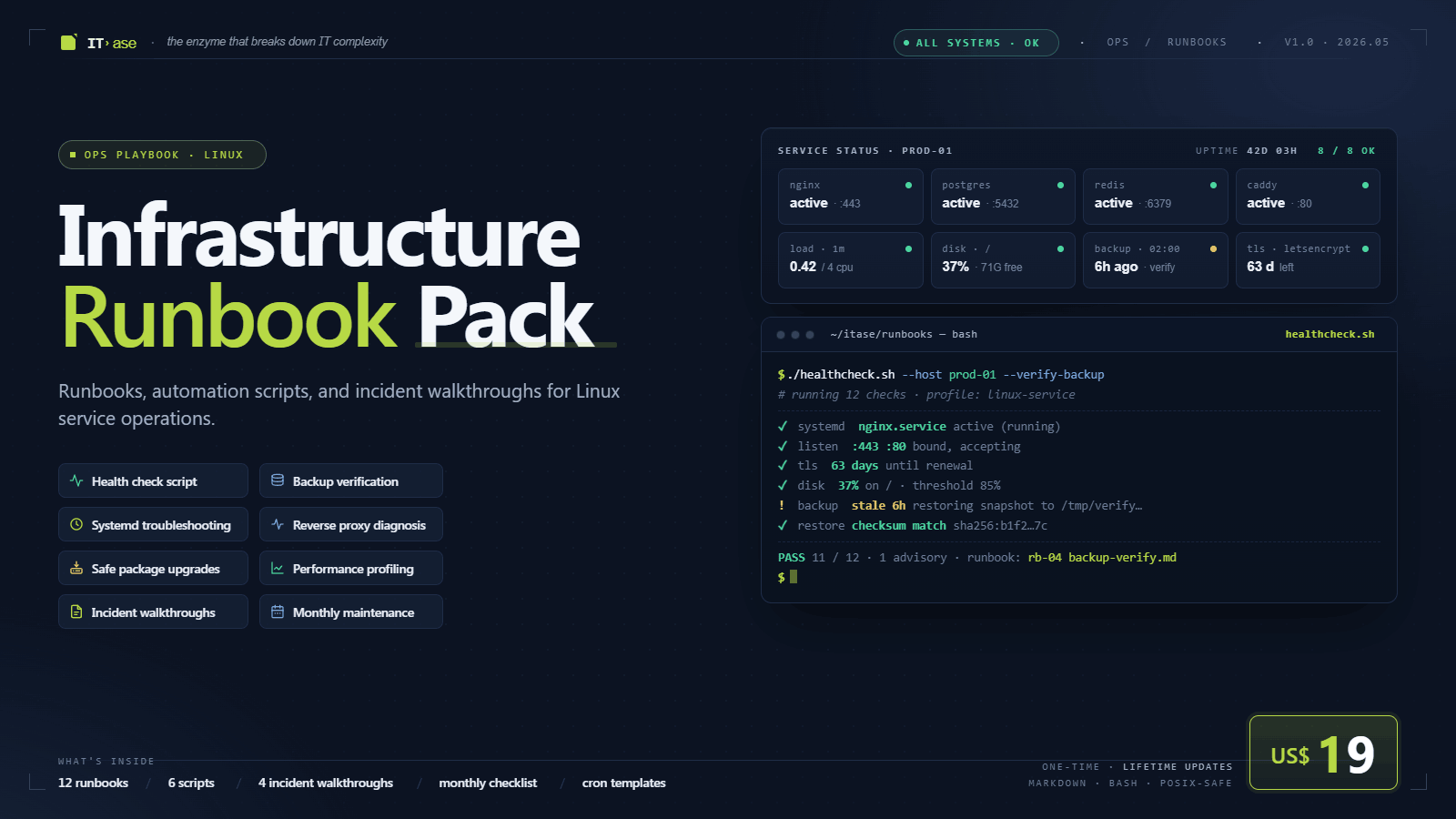Screen dimensions: 1456x819
Task: Click '4 incident walkthroughs' in footer
Action: pos(326,783)
